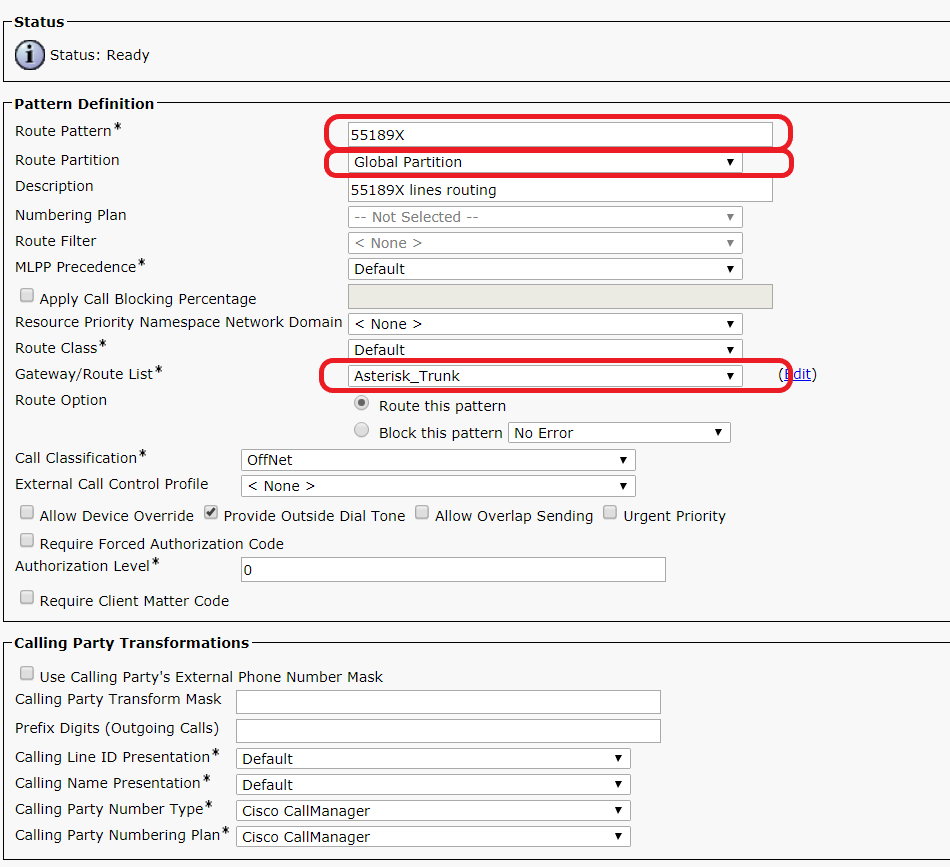The image size is (950, 867).
Task: Click the 'Gateway/Route List' label
Action: (x=84, y=374)
